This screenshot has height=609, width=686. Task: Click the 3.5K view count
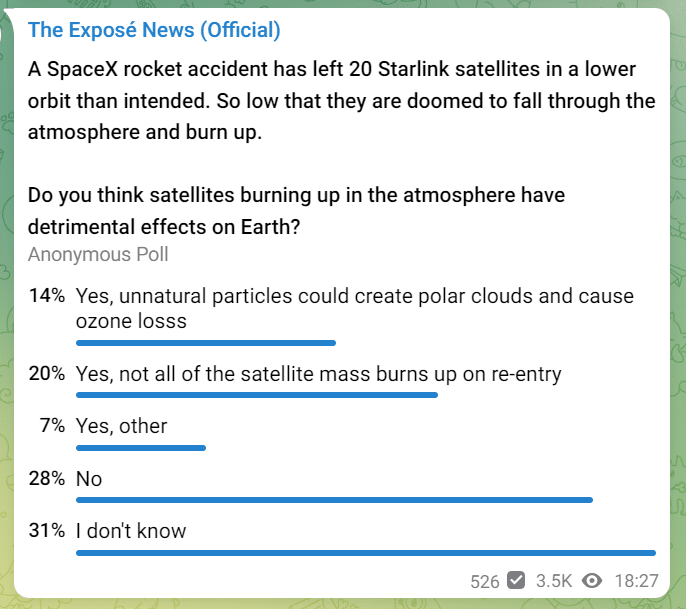554,581
